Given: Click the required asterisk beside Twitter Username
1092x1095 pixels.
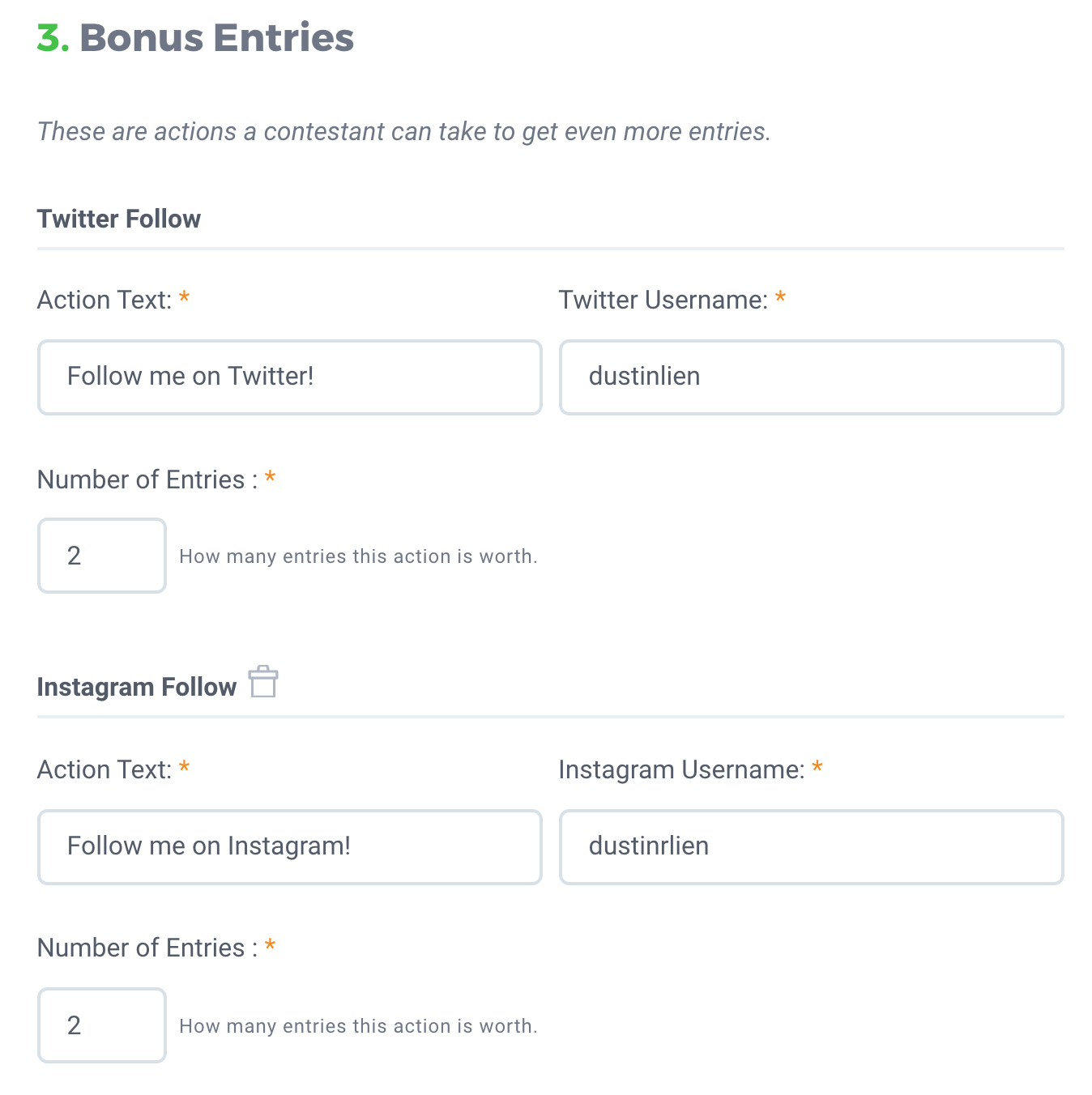Looking at the screenshot, I should (x=780, y=297).
